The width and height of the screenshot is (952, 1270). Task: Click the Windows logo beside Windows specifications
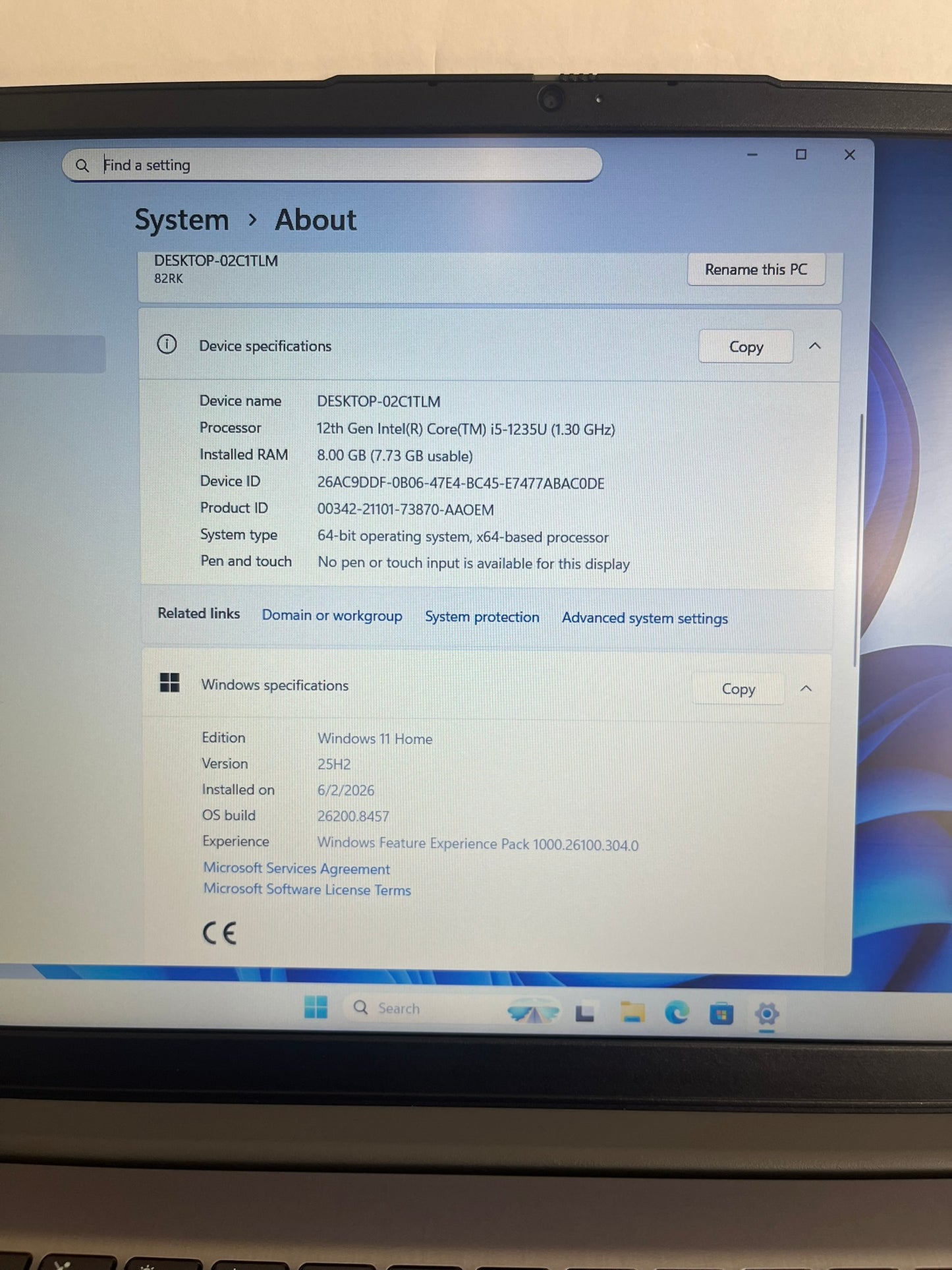[170, 683]
